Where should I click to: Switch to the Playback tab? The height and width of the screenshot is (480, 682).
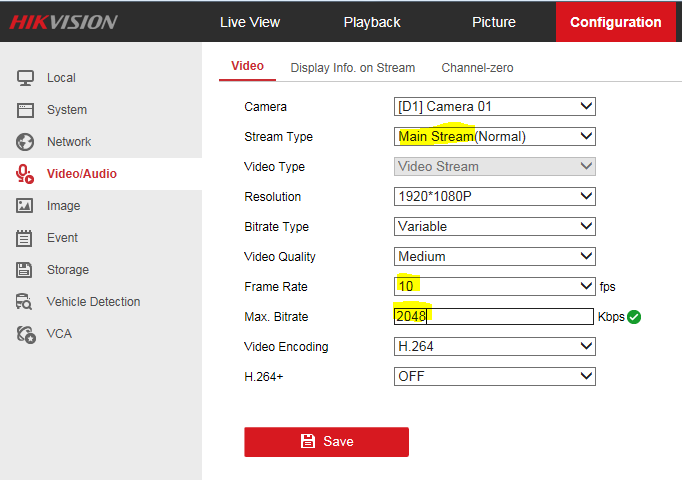coord(372,22)
